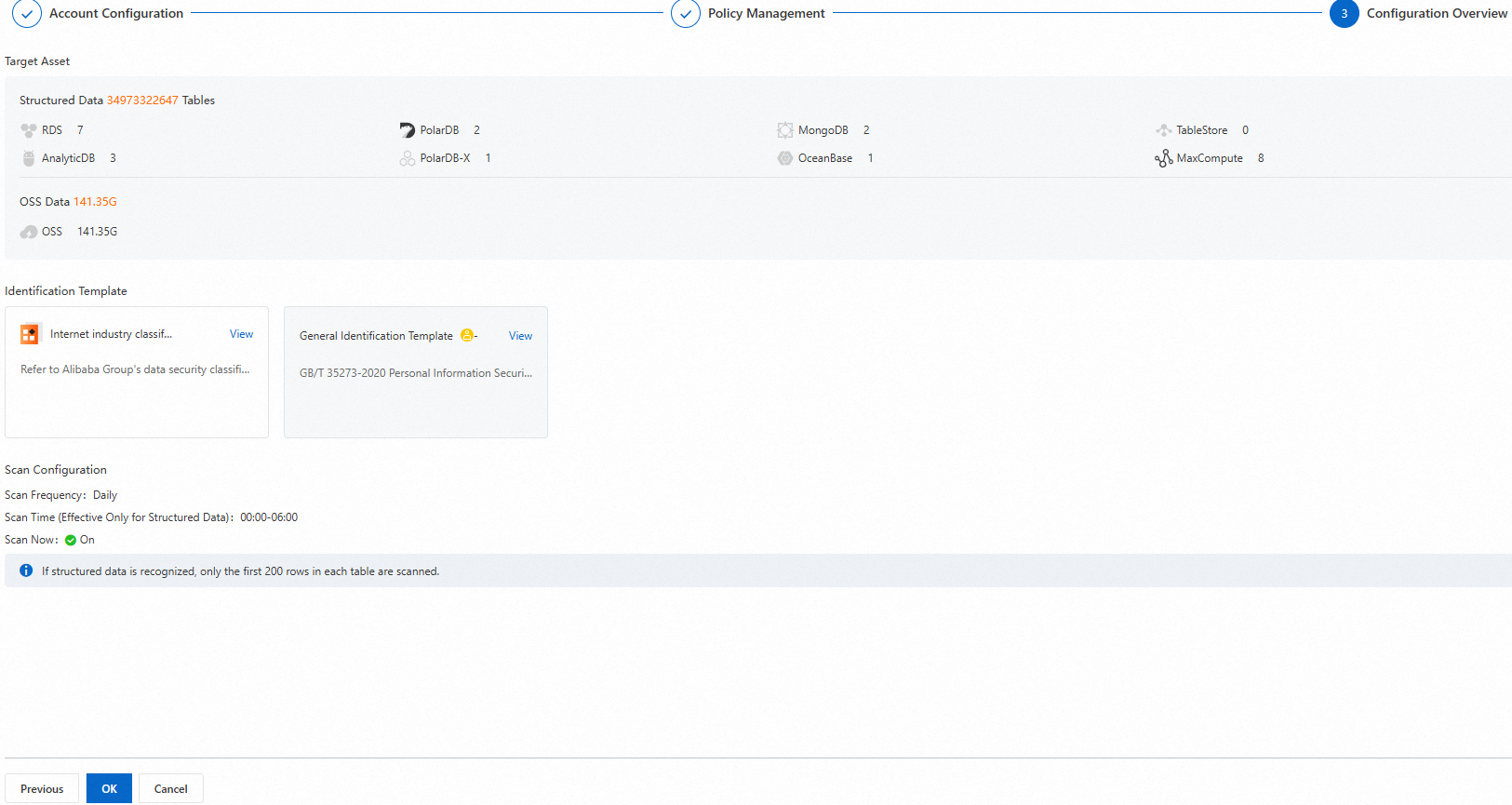Click the RDS database icon
Screen dimensions: 1512x805
point(29,130)
